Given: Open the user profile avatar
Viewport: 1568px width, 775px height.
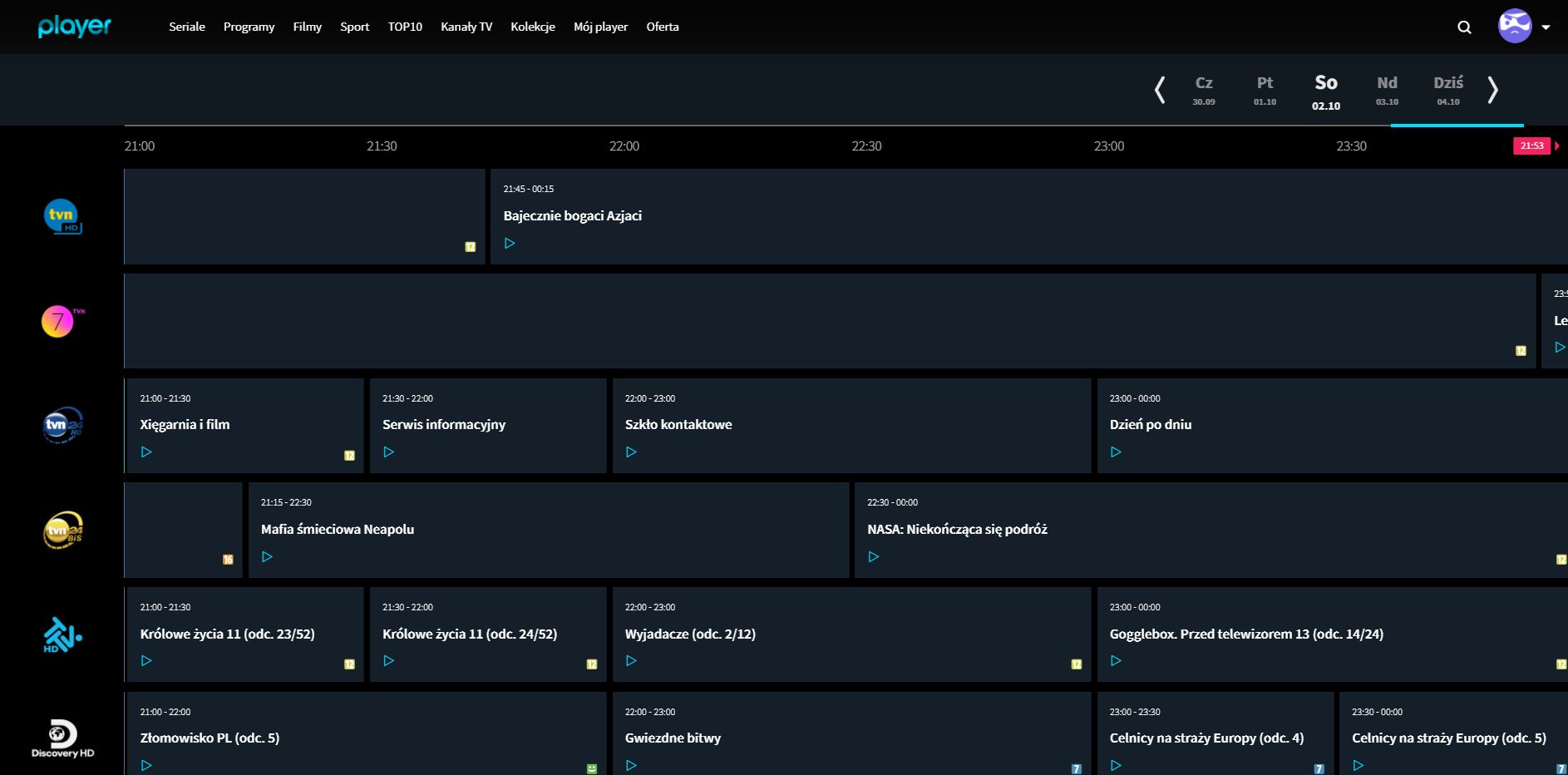Looking at the screenshot, I should coord(1515,27).
